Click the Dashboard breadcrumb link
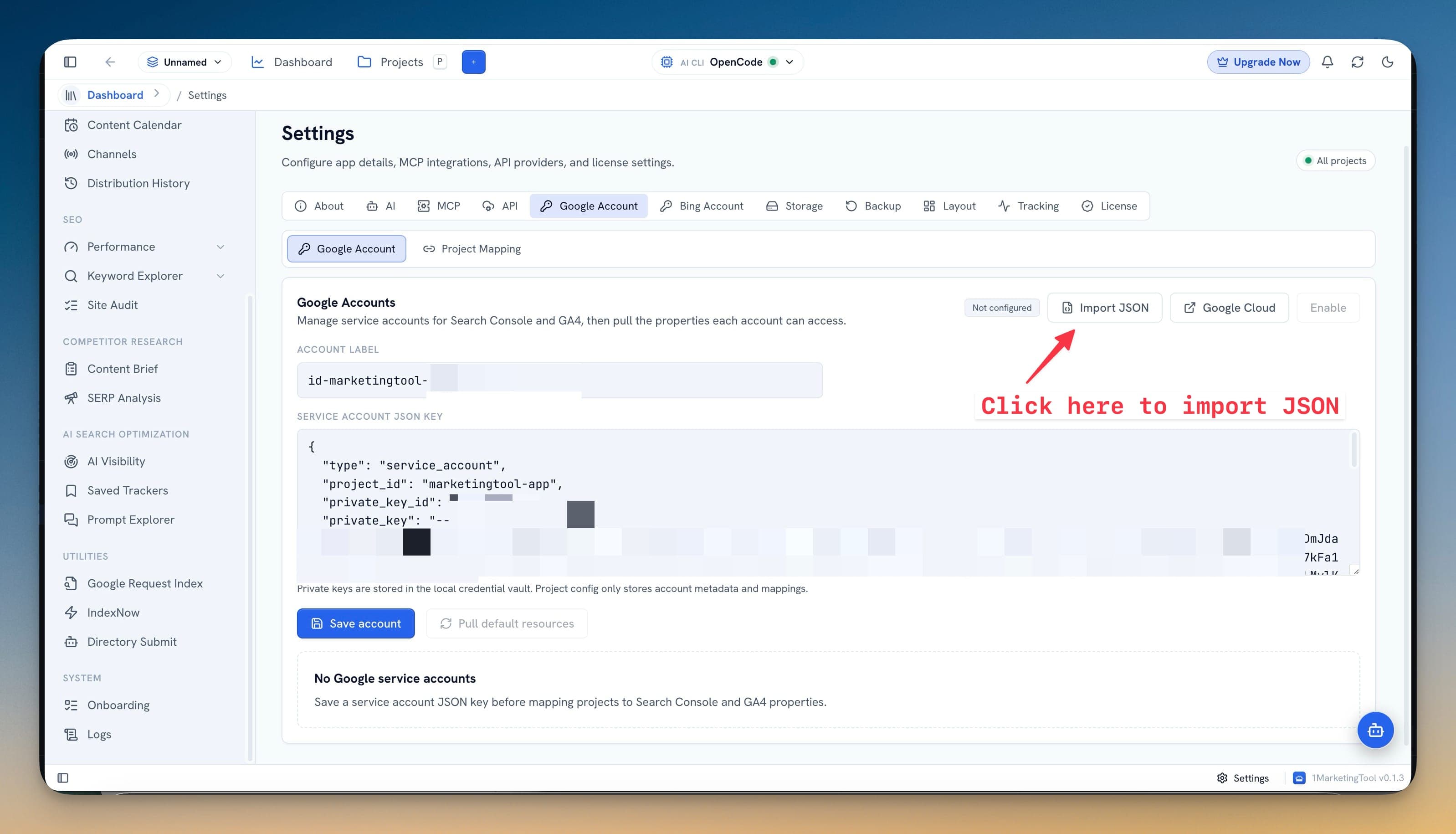Screen dimensions: 1456x834 [x=114, y=95]
